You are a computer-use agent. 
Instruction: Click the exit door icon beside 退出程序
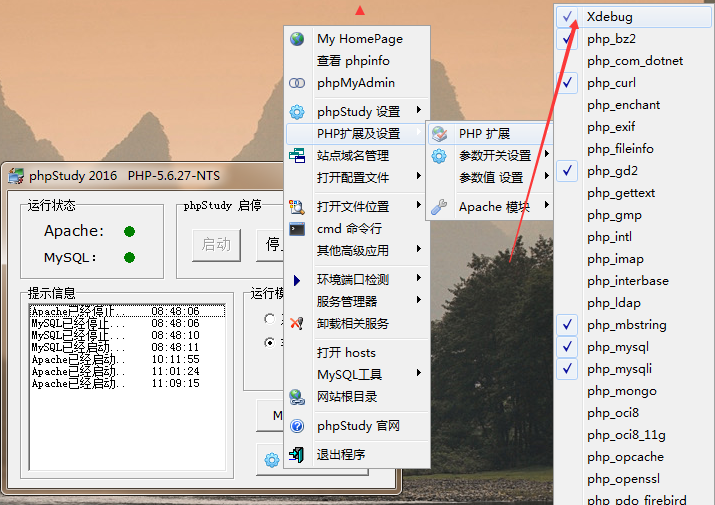click(297, 455)
